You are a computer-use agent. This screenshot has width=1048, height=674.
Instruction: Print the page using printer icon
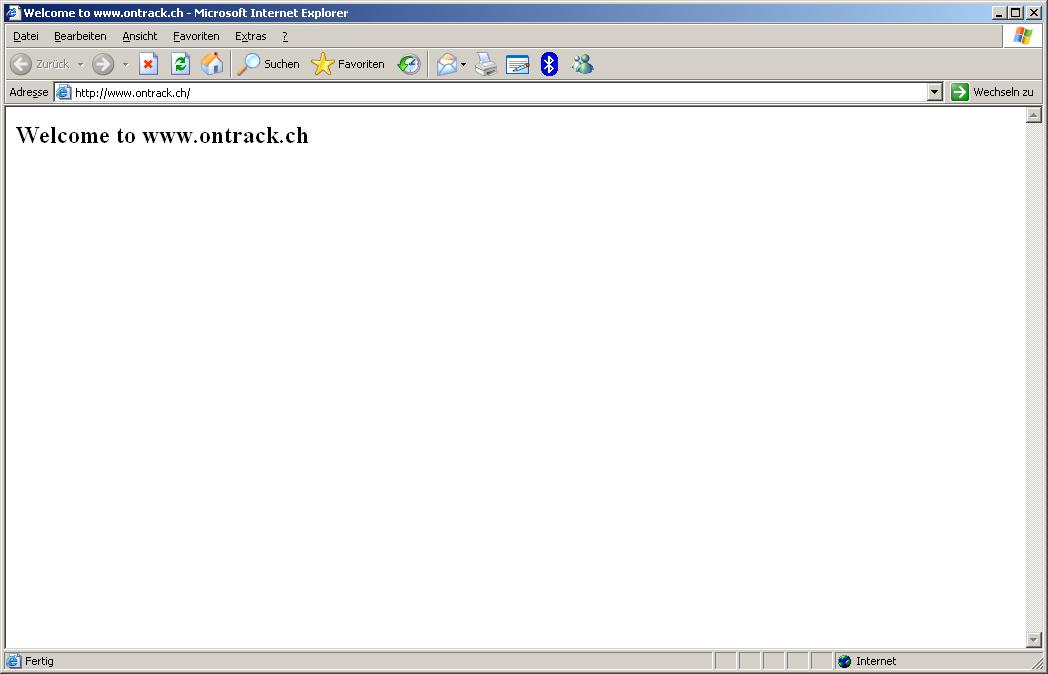(486, 64)
